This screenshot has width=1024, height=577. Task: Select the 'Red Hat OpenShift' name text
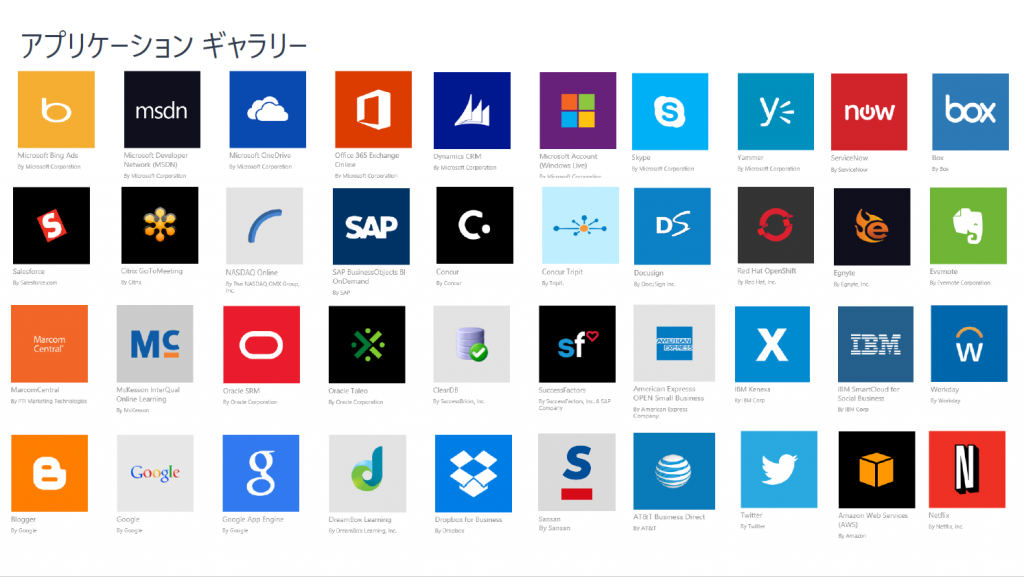(767, 271)
